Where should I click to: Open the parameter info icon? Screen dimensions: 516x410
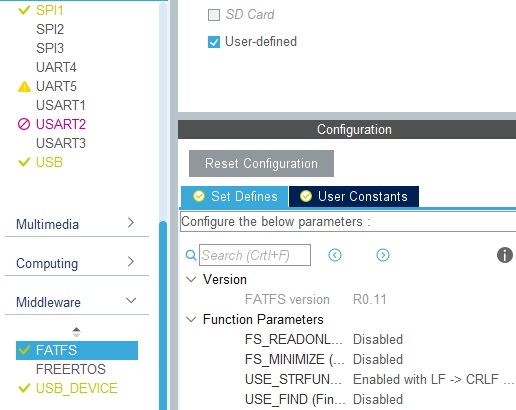click(505, 255)
